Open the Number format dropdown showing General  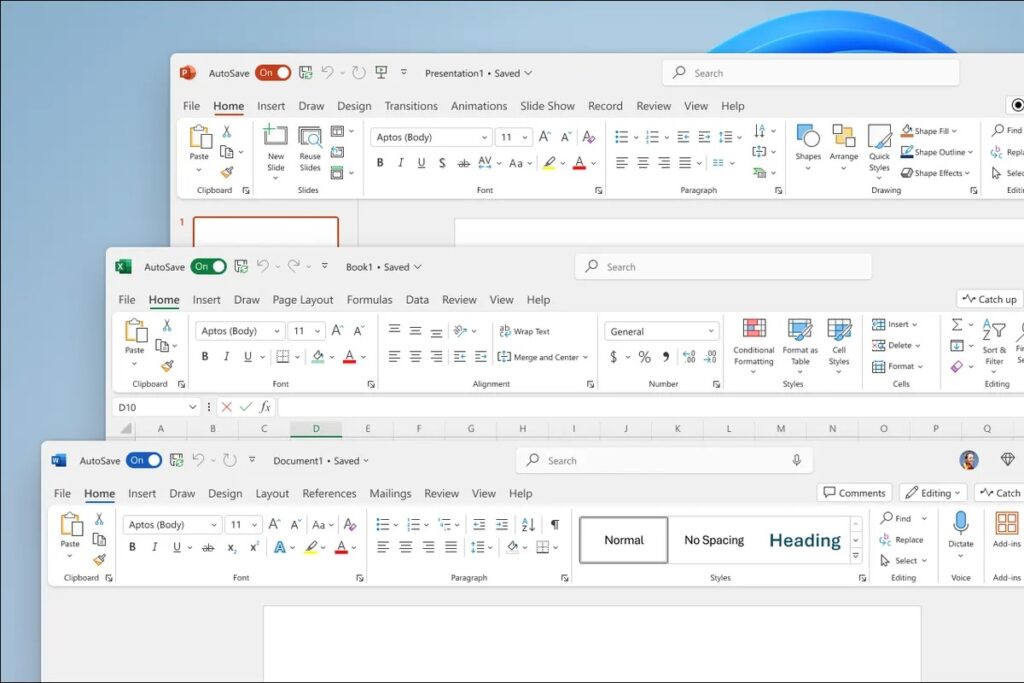coord(660,331)
